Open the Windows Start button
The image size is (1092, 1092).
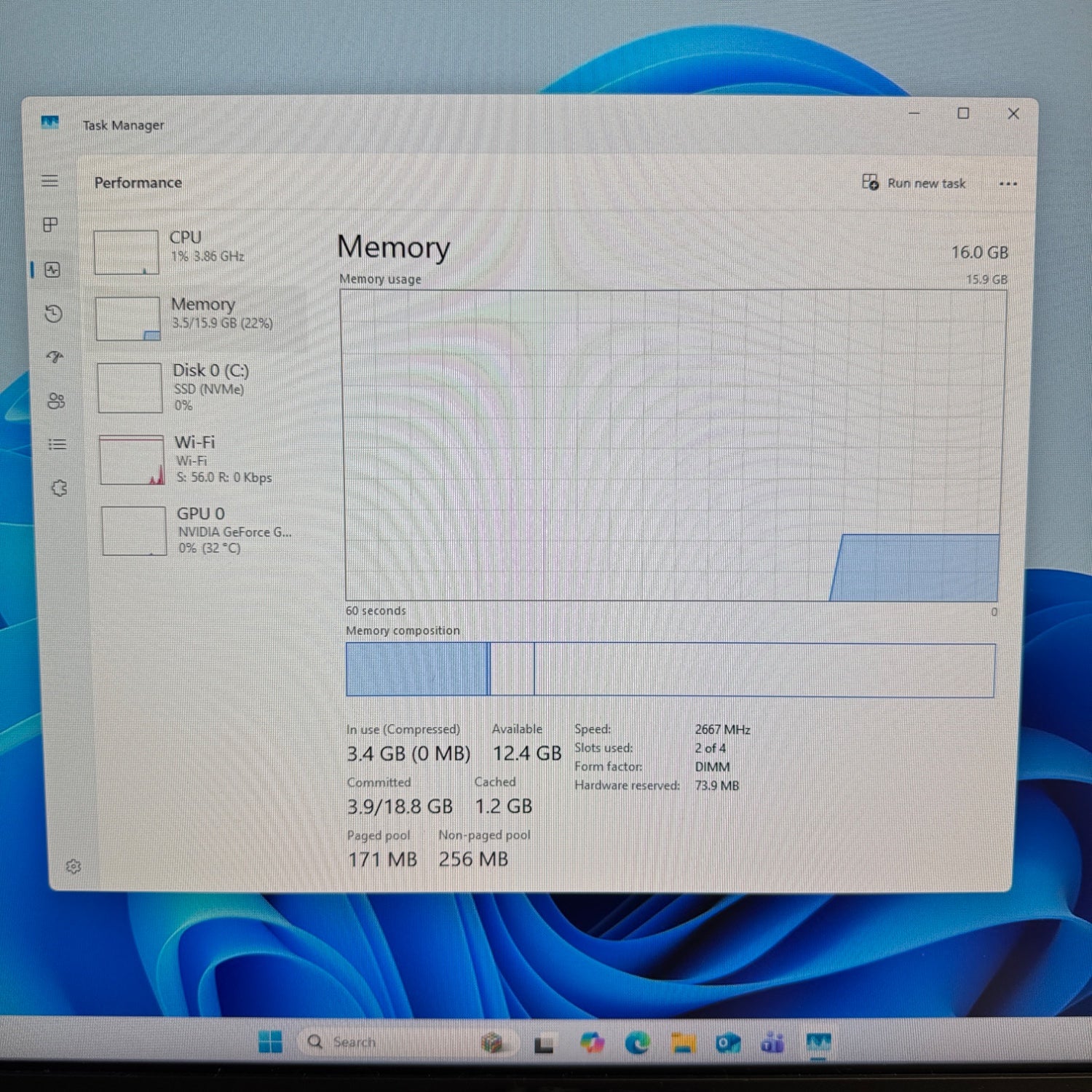[x=270, y=1042]
